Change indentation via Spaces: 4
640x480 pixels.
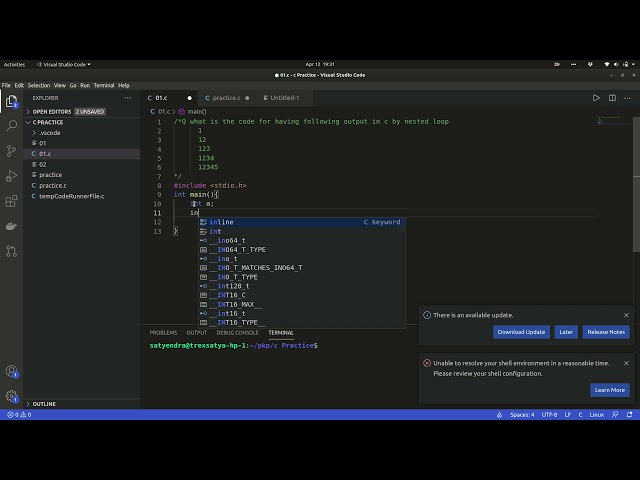(522, 414)
